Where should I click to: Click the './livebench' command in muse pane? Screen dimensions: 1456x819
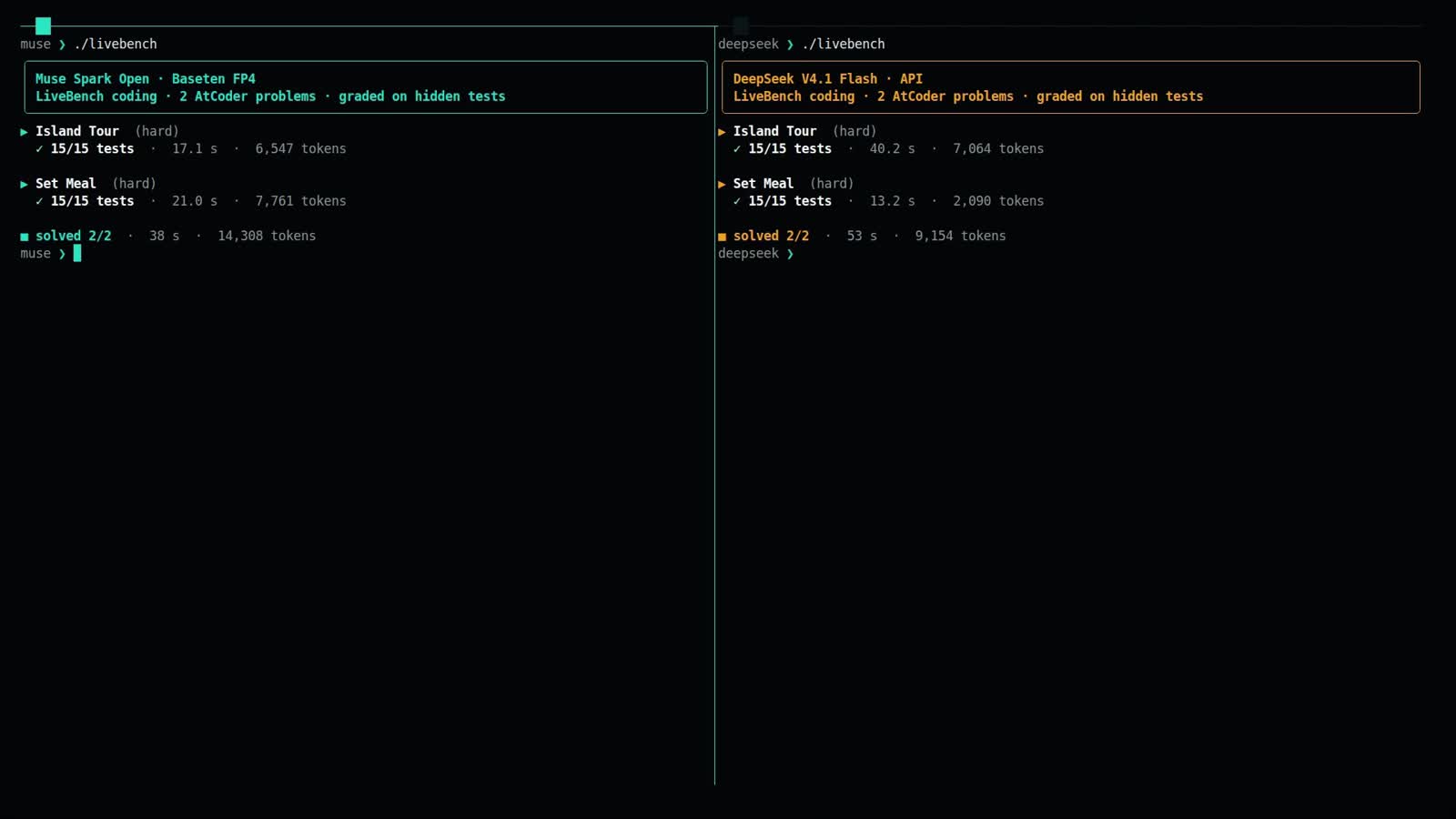[x=116, y=44]
